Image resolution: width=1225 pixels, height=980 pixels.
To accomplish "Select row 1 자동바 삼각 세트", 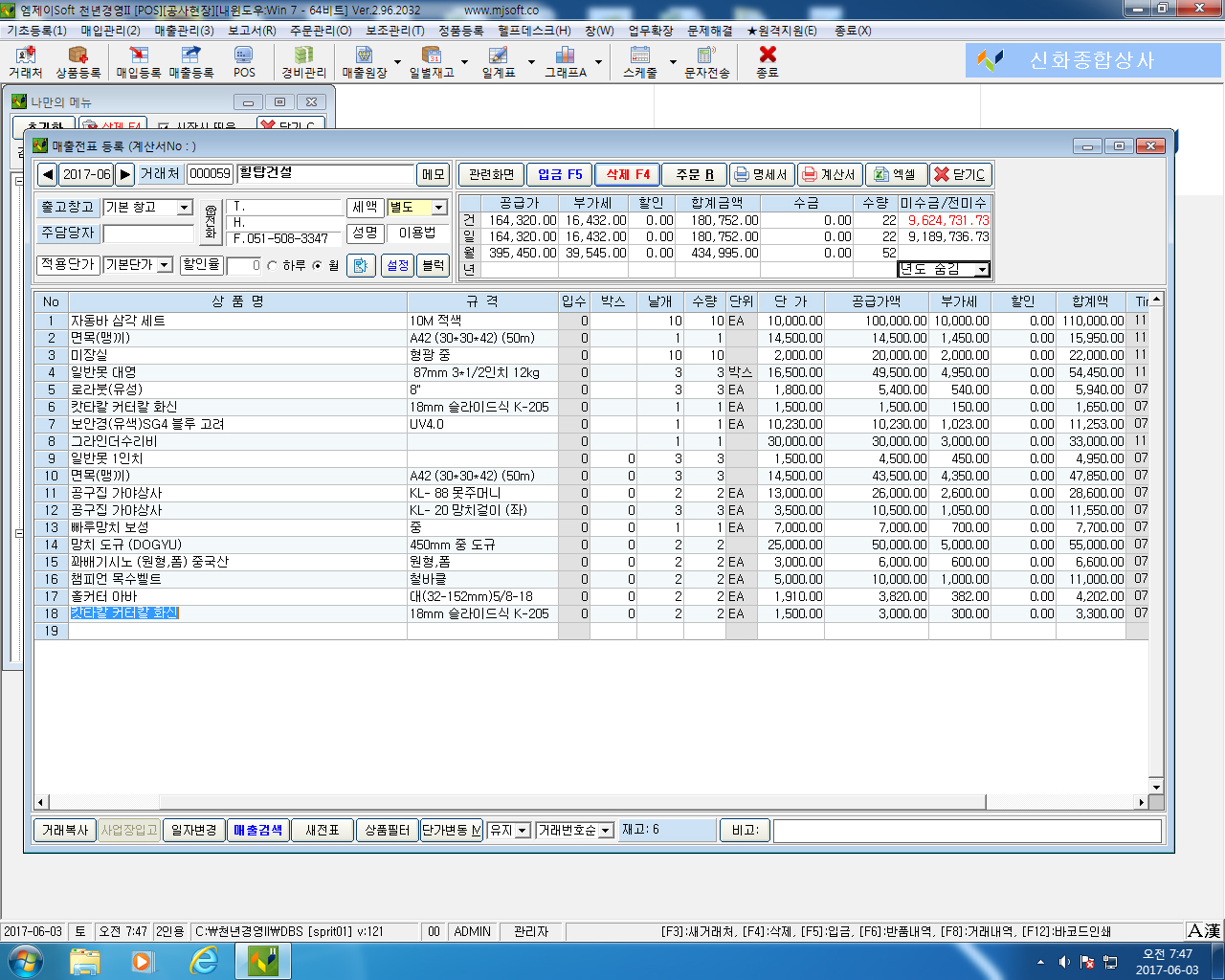I will (591, 321).
